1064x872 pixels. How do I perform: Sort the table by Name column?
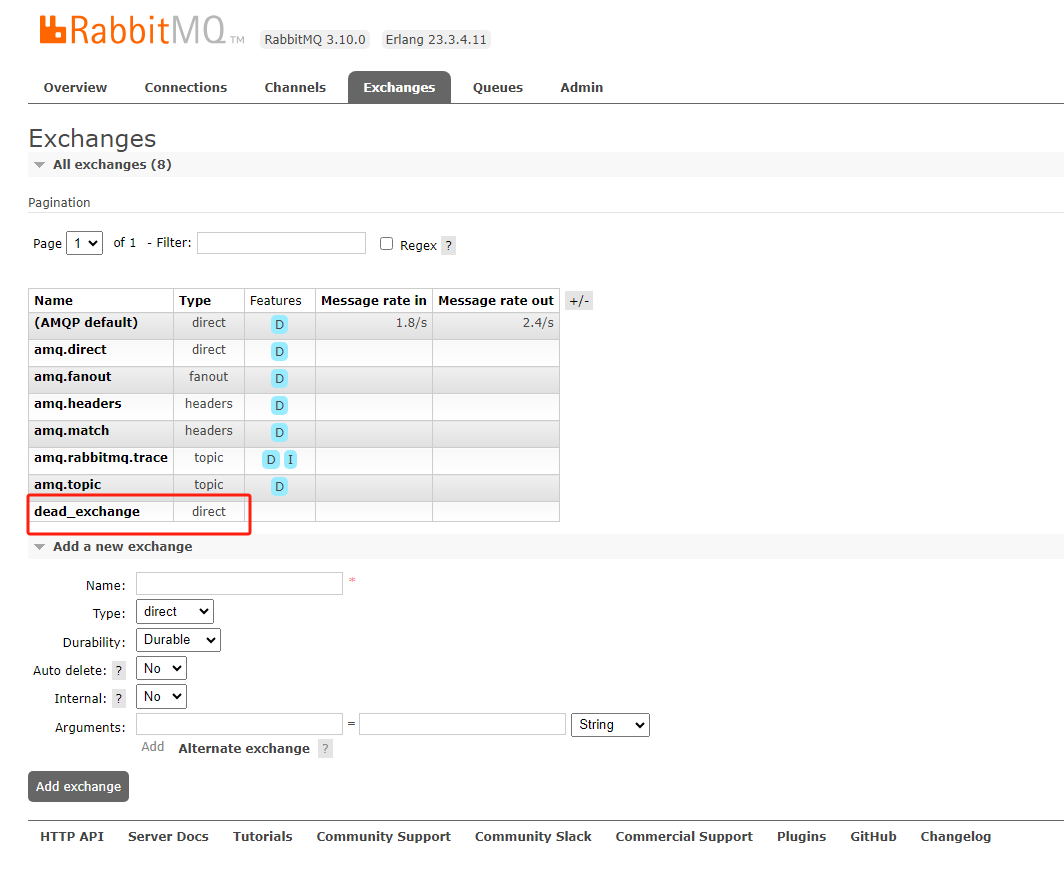(54, 301)
